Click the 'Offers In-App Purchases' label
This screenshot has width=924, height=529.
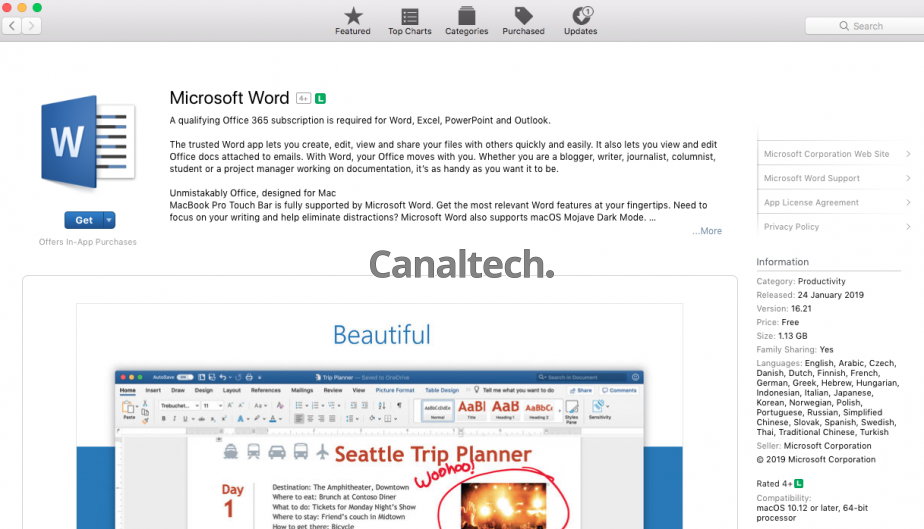tap(88, 242)
